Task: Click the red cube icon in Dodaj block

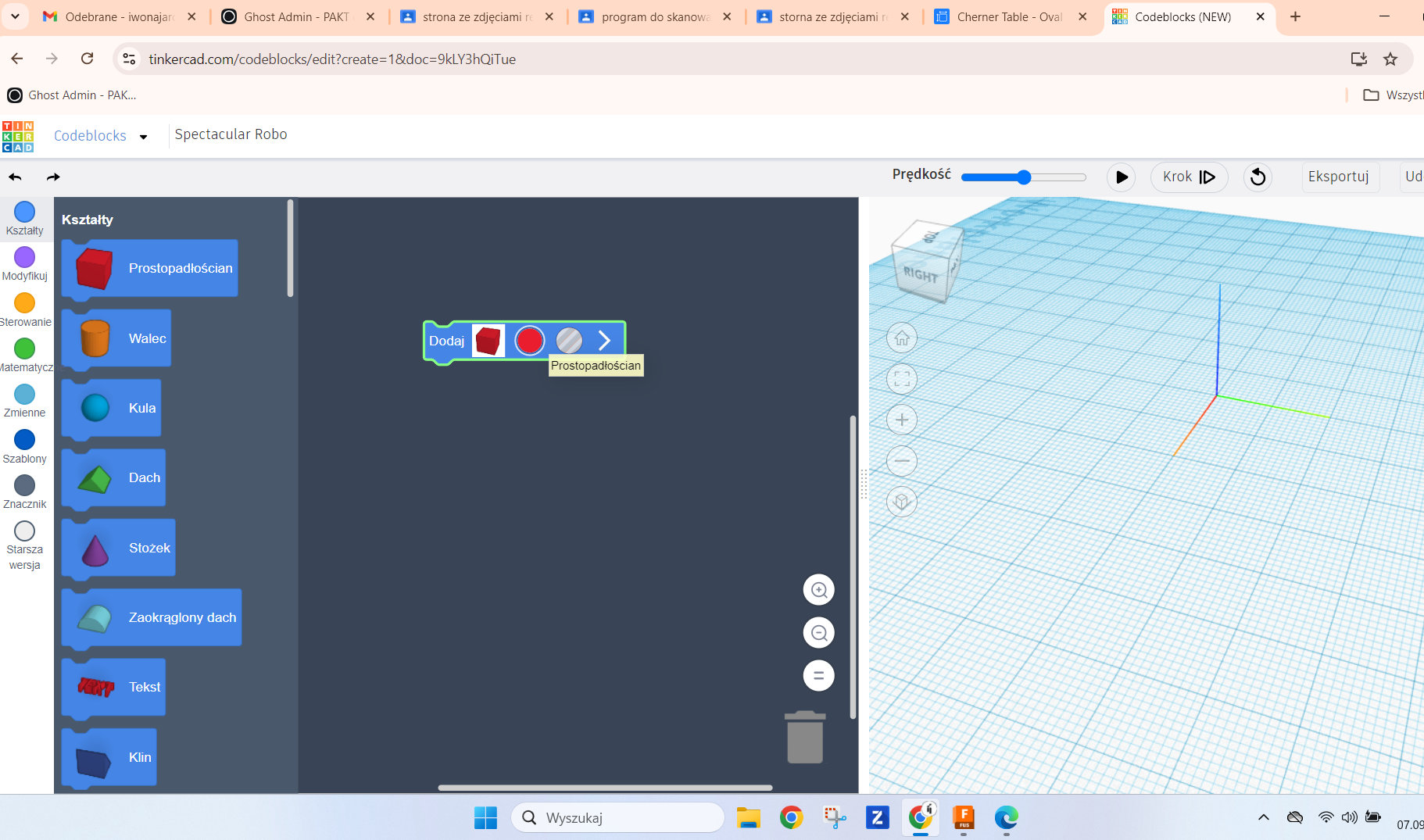Action: tap(488, 341)
